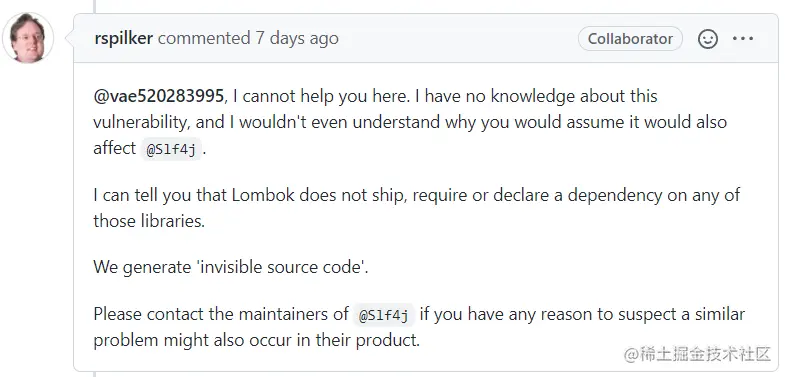
Task: Click the '7 days ago' timestamp
Action: [297, 39]
